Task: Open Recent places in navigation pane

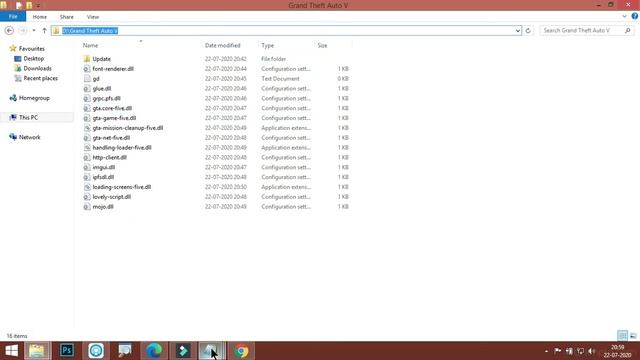Action: click(x=40, y=78)
